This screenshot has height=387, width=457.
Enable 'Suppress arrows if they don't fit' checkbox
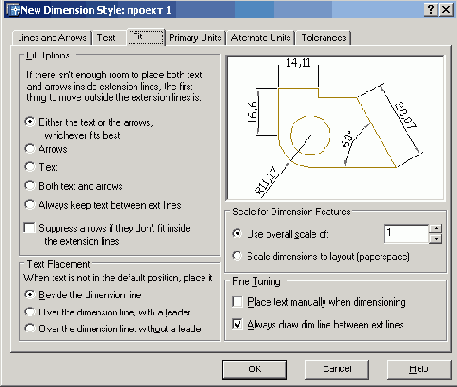[30, 228]
